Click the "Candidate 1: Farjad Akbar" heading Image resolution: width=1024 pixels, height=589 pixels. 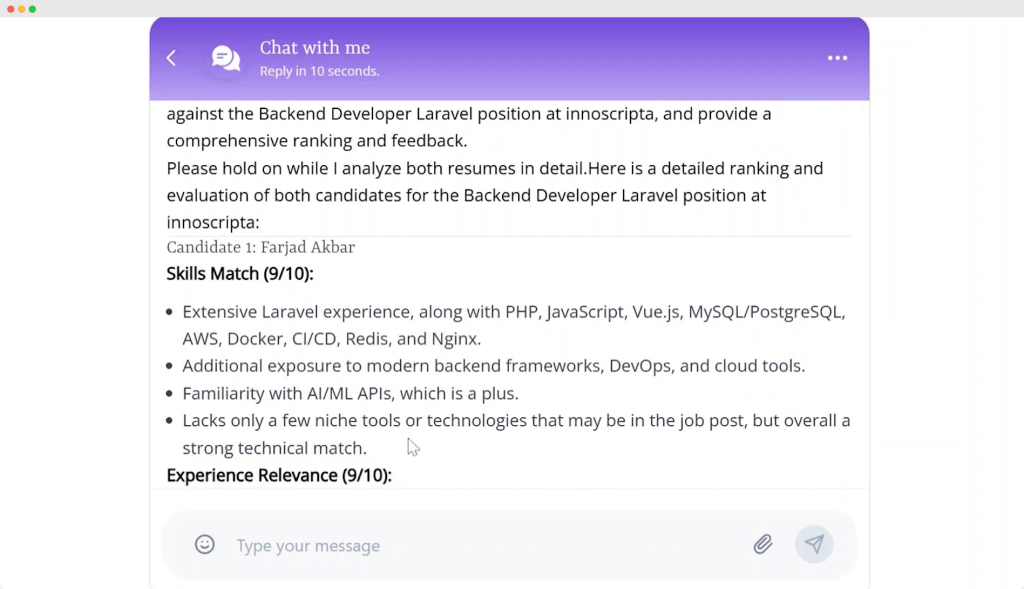261,247
